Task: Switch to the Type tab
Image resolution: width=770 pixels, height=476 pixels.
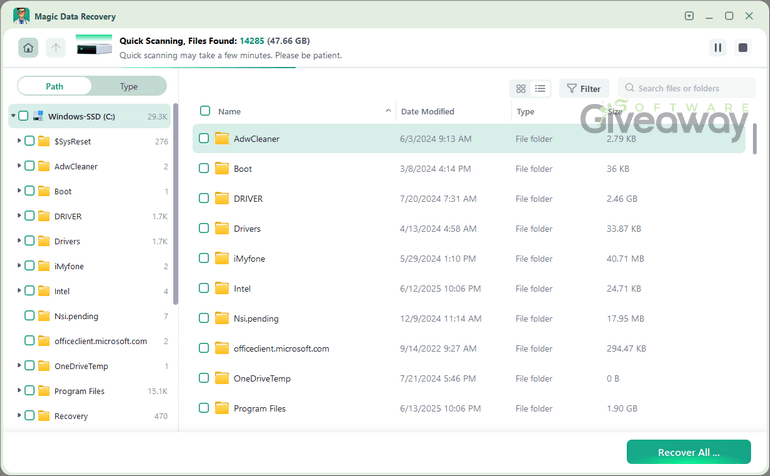Action: (129, 86)
